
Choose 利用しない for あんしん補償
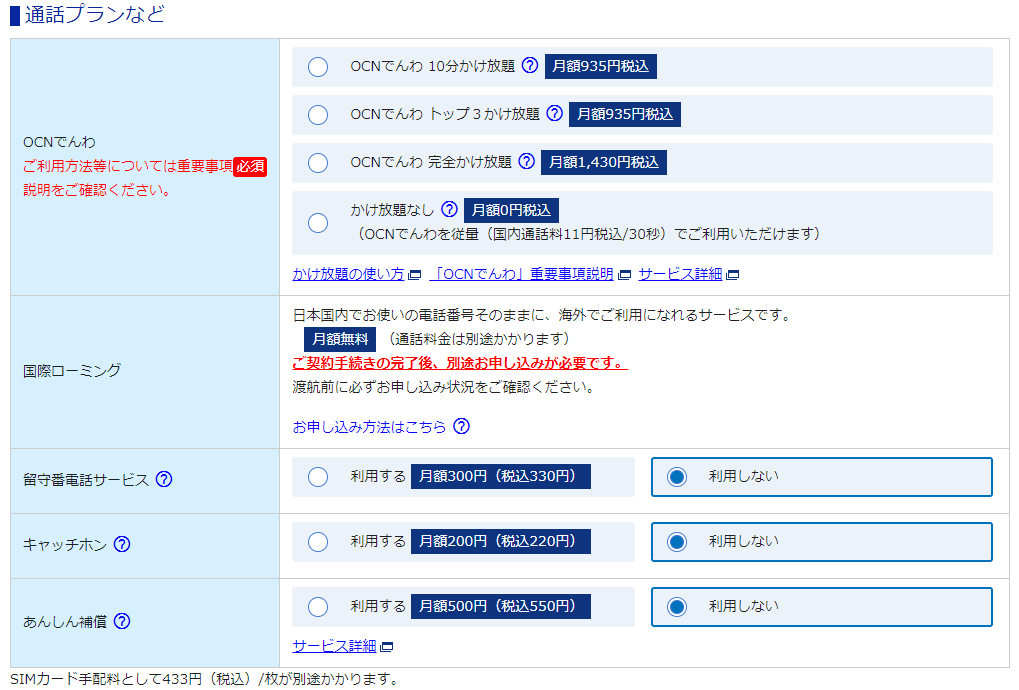point(677,607)
